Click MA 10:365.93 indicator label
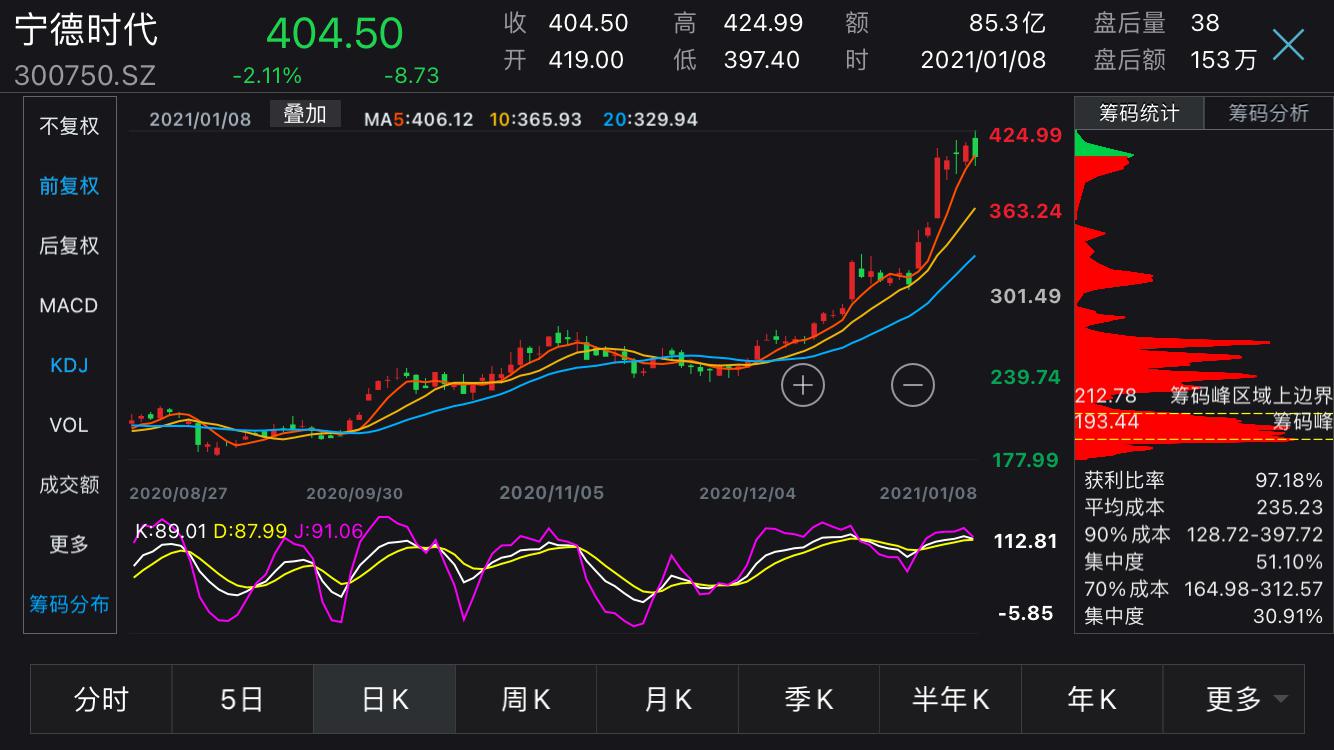 536,119
